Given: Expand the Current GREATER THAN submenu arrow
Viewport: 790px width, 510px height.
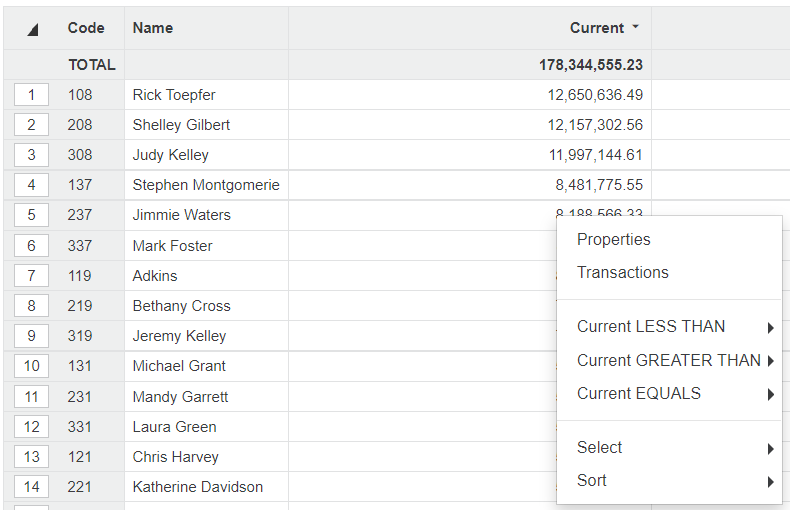Looking at the screenshot, I should pyautogui.click(x=771, y=361).
